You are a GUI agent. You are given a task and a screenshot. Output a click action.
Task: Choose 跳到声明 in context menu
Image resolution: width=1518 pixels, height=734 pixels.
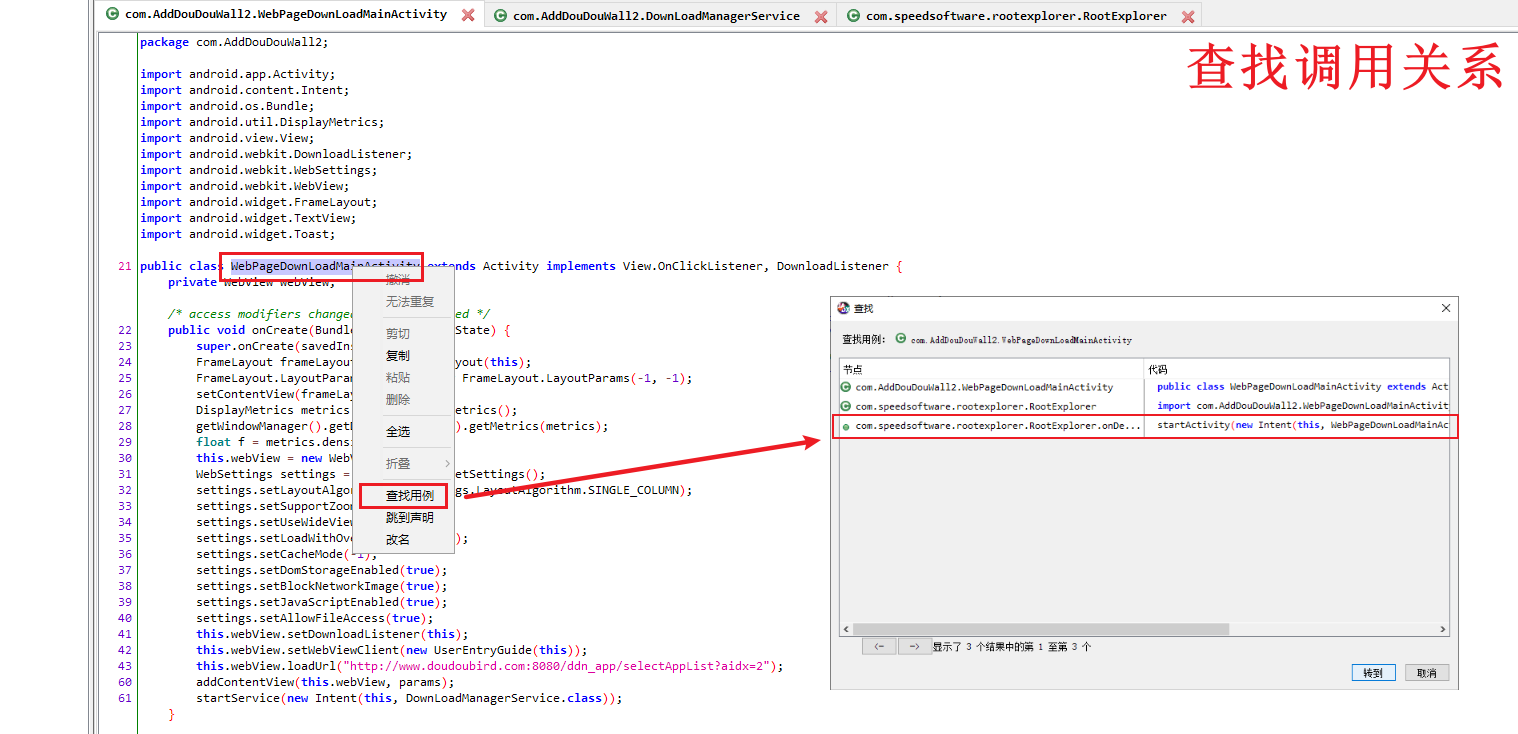pos(410,518)
